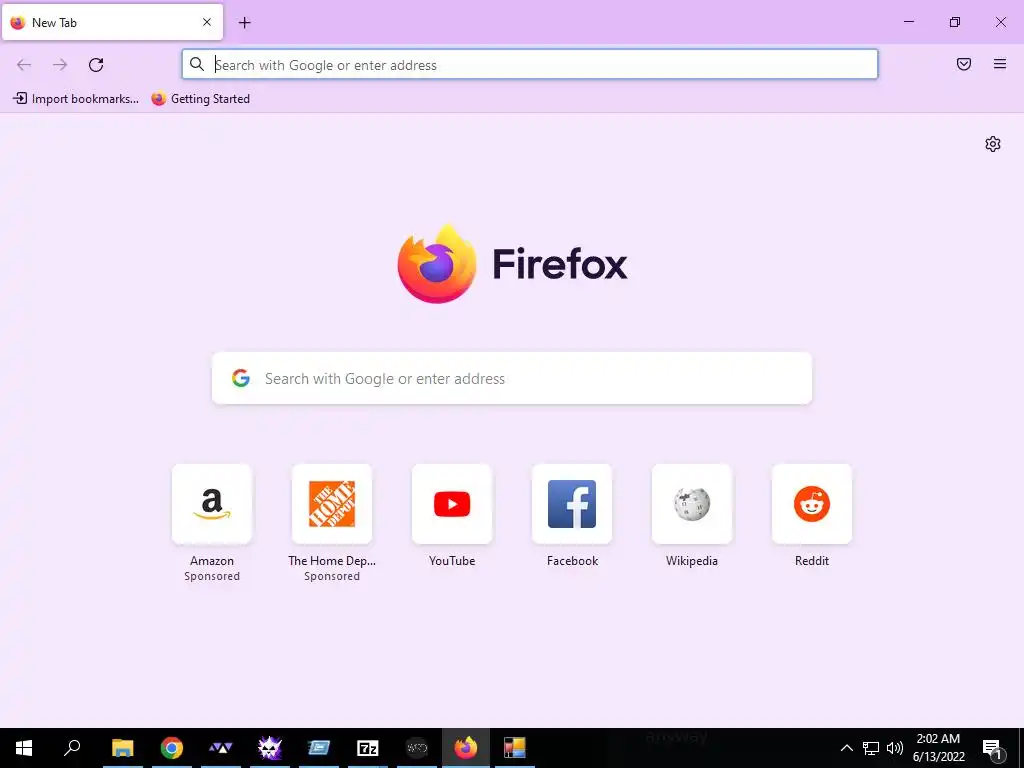Screen dimensions: 1024x768
Task: Open the Wikipedia shortcut tile
Action: coord(692,504)
